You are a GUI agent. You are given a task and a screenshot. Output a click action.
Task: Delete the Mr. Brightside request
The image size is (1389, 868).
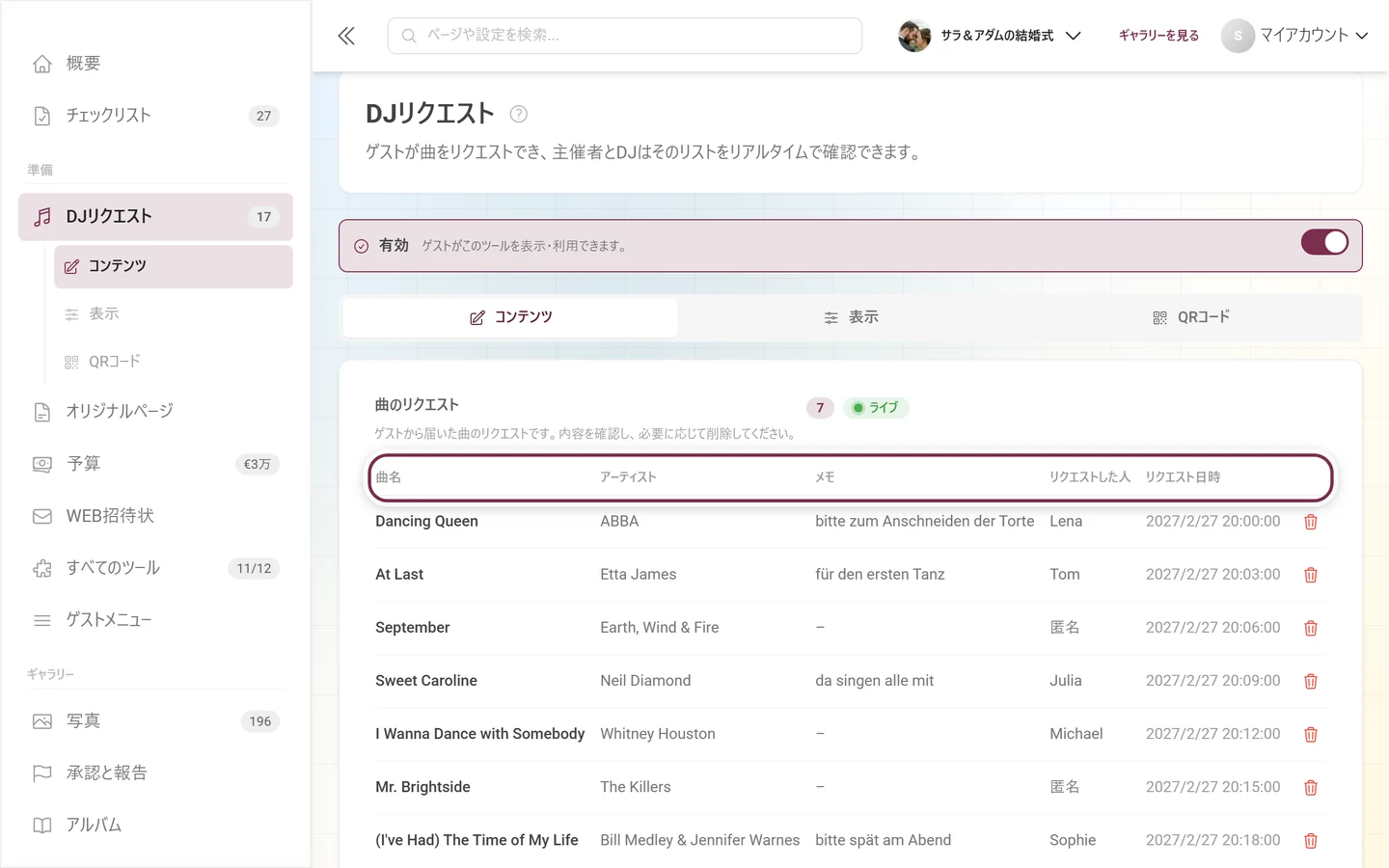[1311, 788]
